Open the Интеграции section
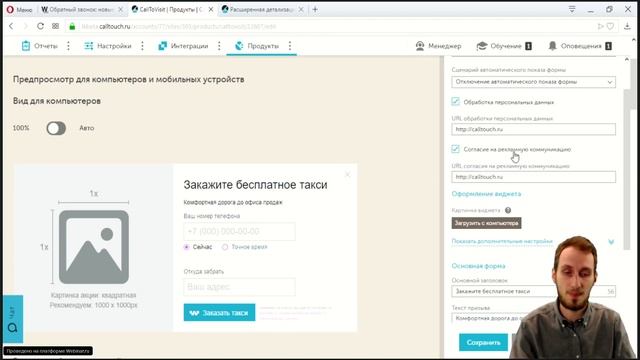Image resolution: width=640 pixels, height=360 pixels. point(183,46)
